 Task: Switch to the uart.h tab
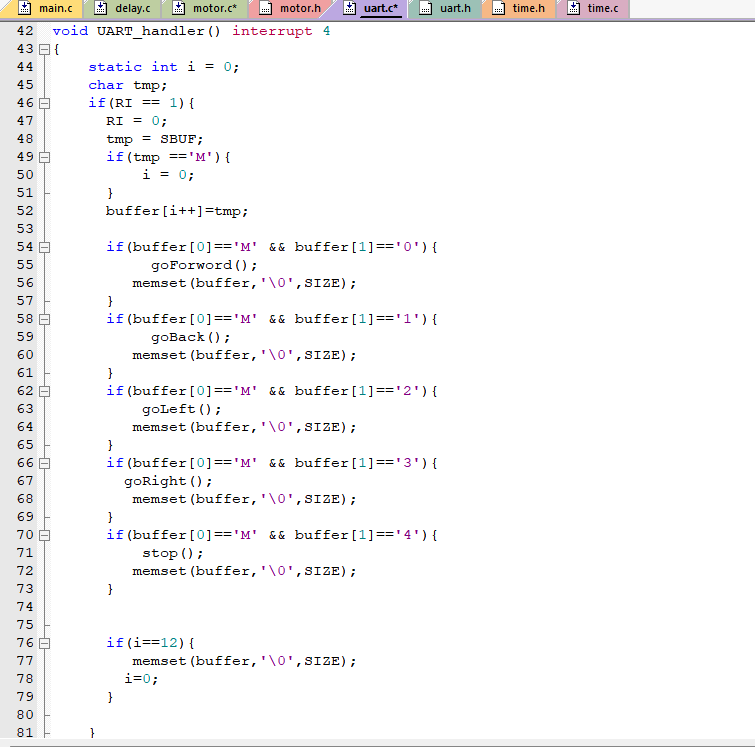click(445, 9)
